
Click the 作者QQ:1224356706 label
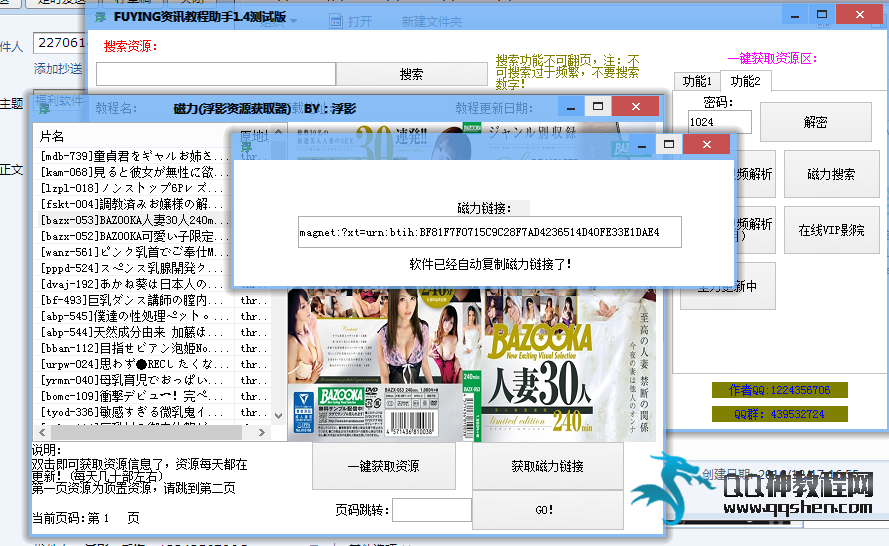point(780,390)
